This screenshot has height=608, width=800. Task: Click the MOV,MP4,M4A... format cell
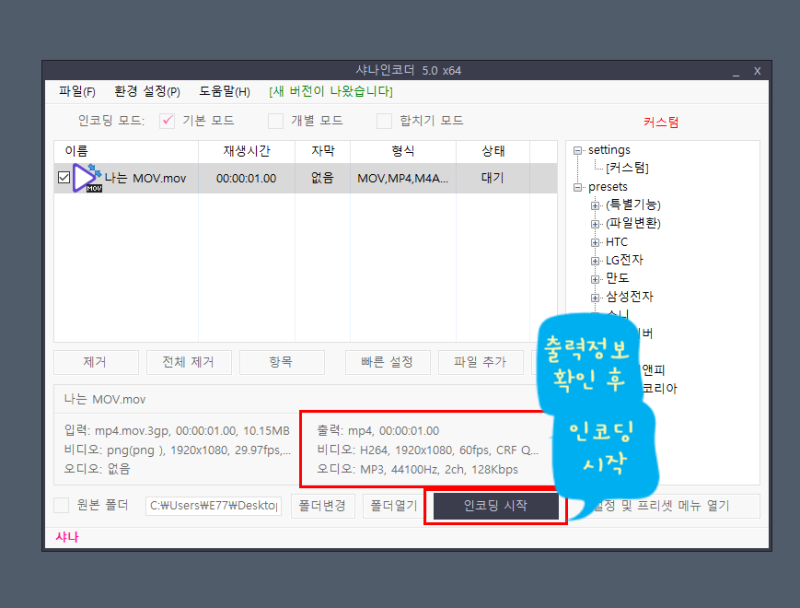(x=403, y=178)
